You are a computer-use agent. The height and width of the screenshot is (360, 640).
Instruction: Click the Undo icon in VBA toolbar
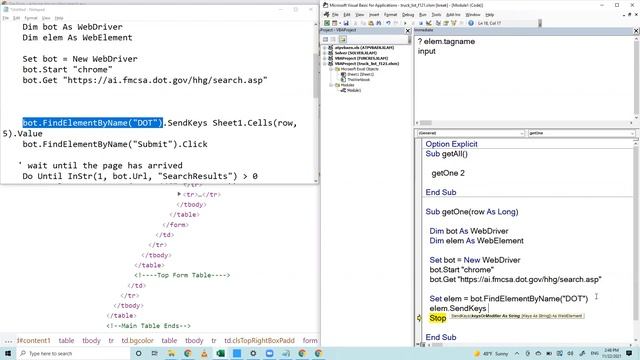pyautogui.click(x=389, y=23)
